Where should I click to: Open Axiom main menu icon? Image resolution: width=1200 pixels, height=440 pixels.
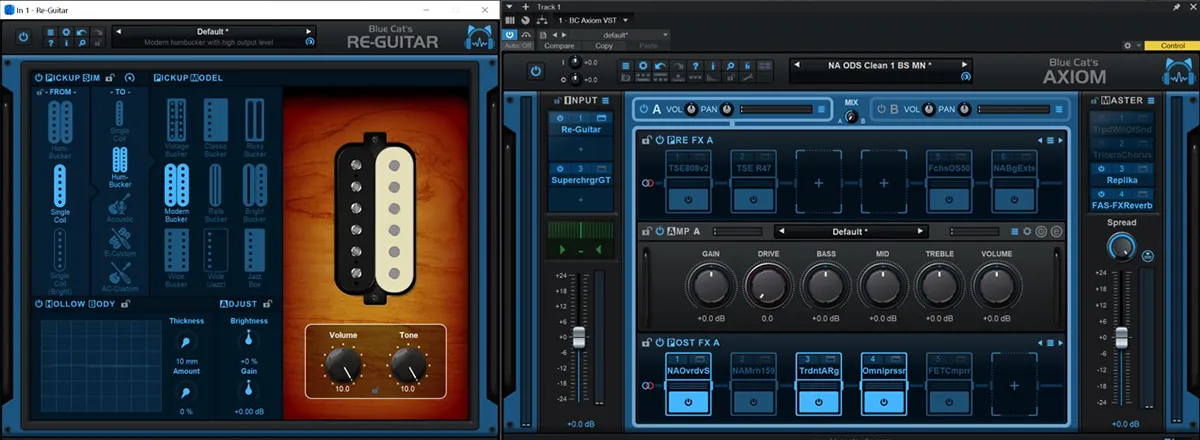[x=626, y=66]
